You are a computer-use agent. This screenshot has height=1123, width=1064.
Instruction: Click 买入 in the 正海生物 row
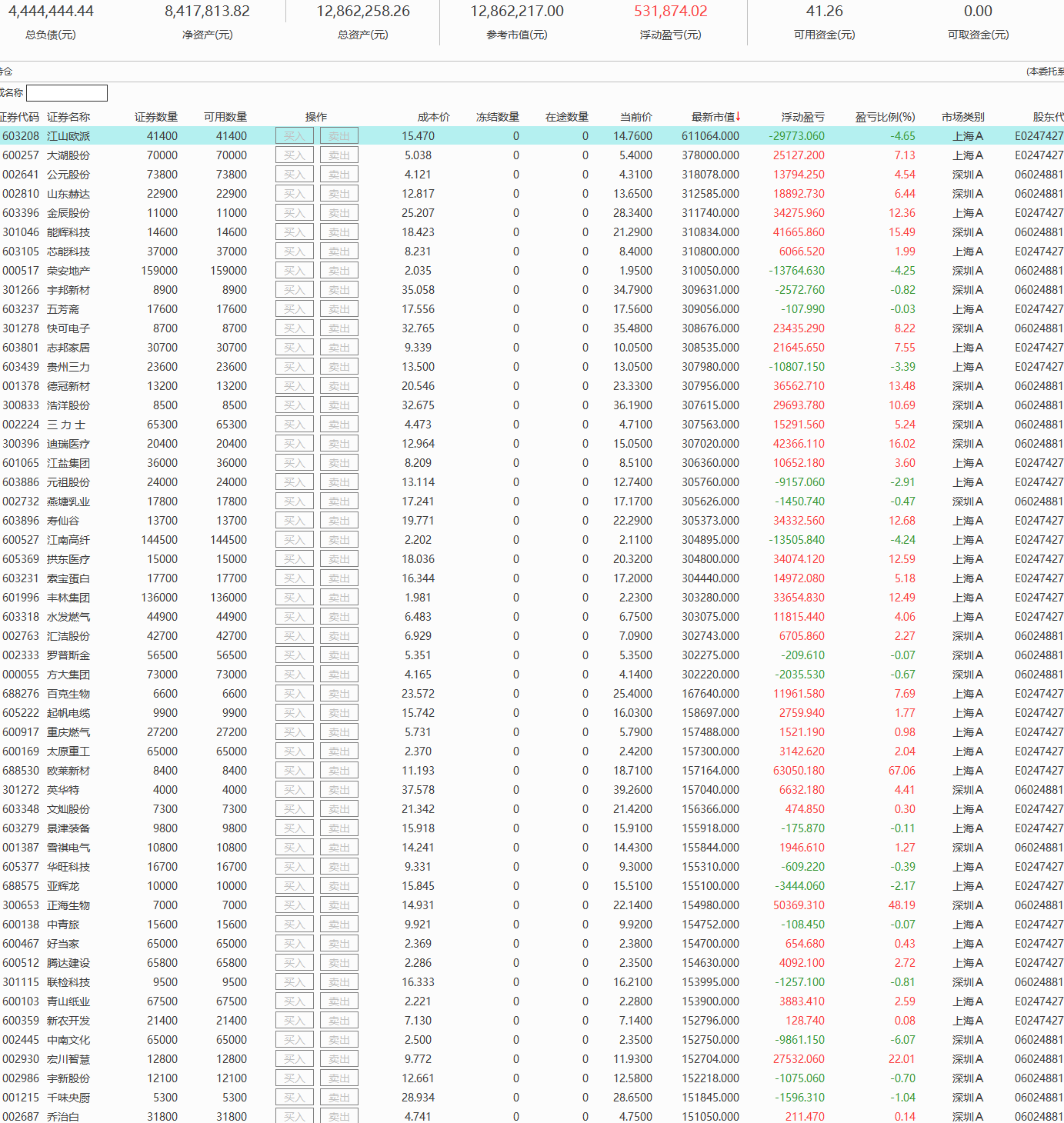coord(294,905)
